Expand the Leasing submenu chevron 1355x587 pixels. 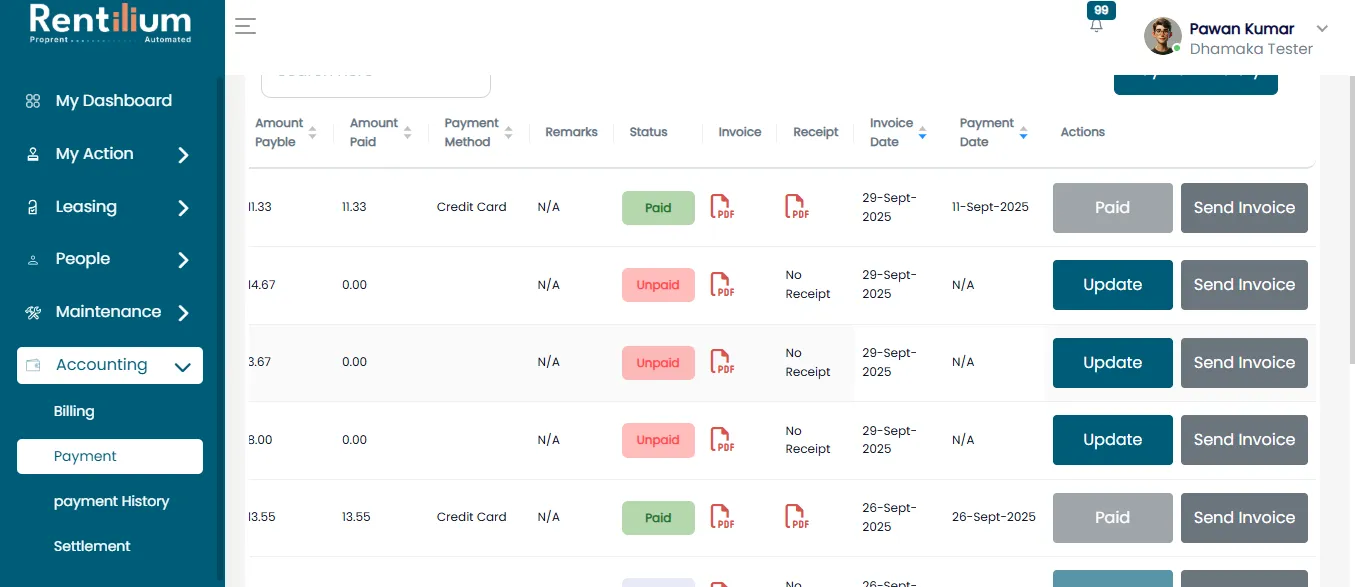coord(183,208)
